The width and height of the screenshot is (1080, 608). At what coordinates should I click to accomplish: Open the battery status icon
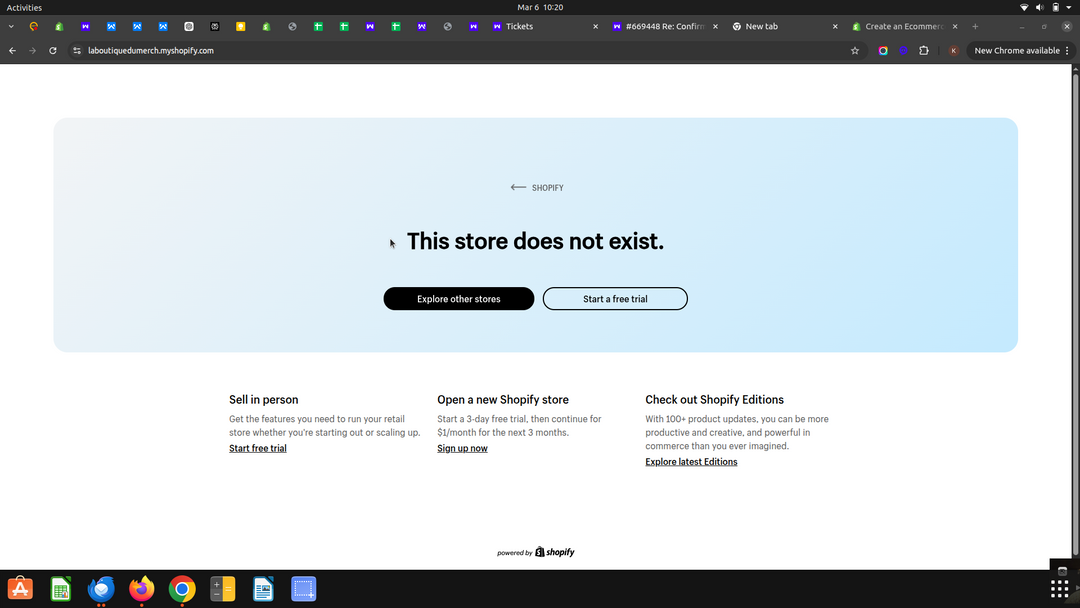1055,8
